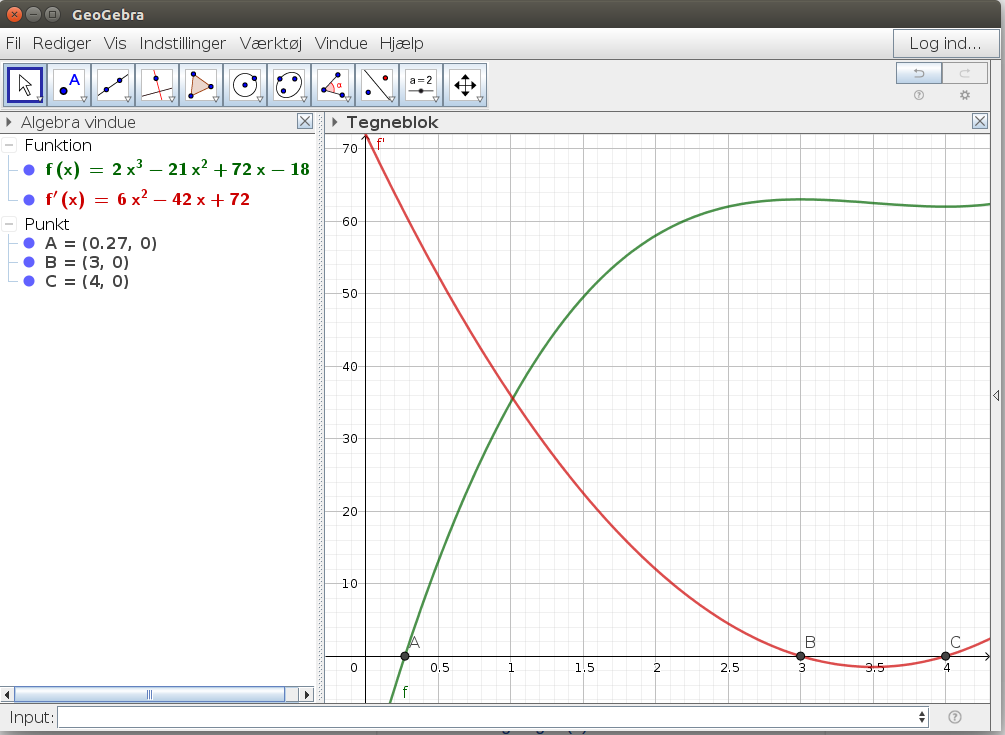The width and height of the screenshot is (1005, 735).
Task: Open the Værktøj menu
Action: 270,44
